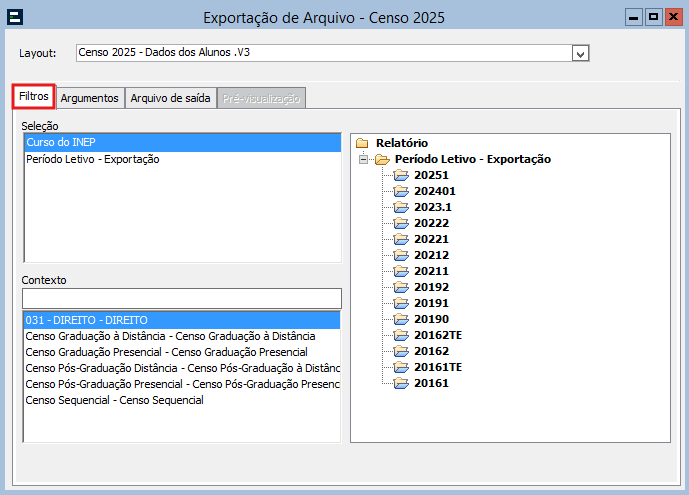Choose Período Letivo - Exportação in Seleção list

click(x=183, y=159)
